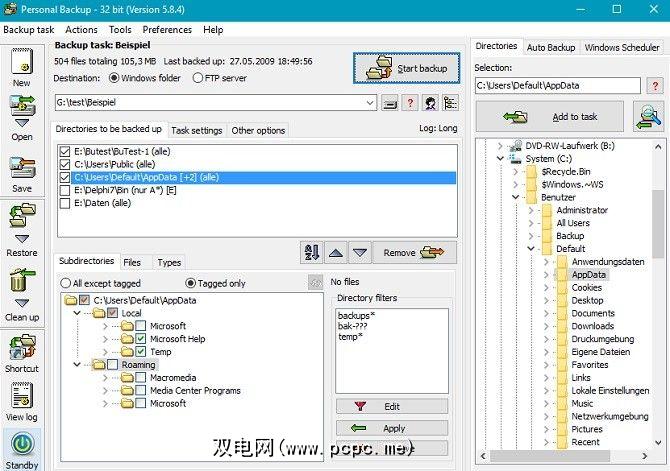Click the Add to task button
Screen dimensions: 670x471
pos(550,116)
